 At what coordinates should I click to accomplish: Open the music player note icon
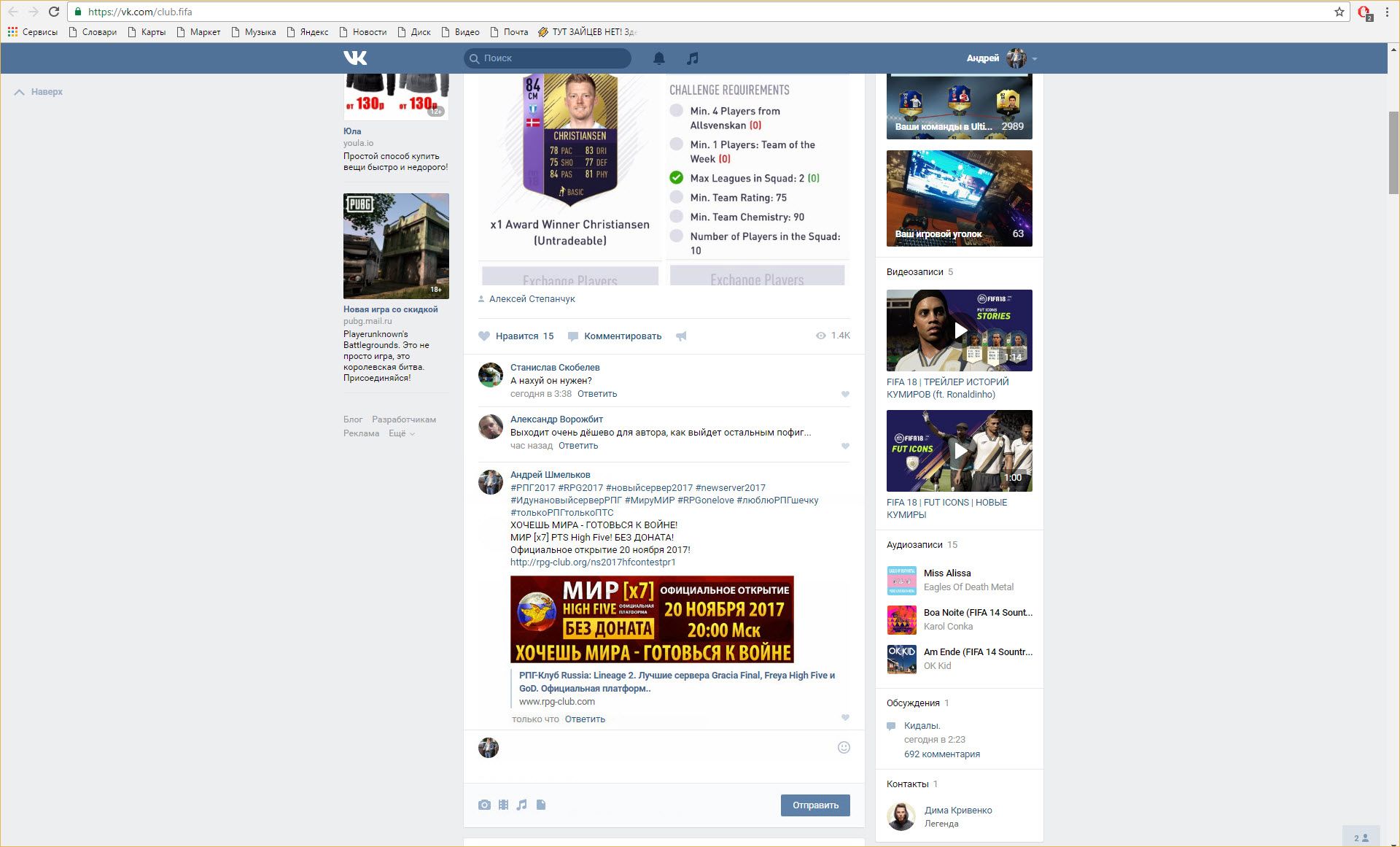click(692, 58)
